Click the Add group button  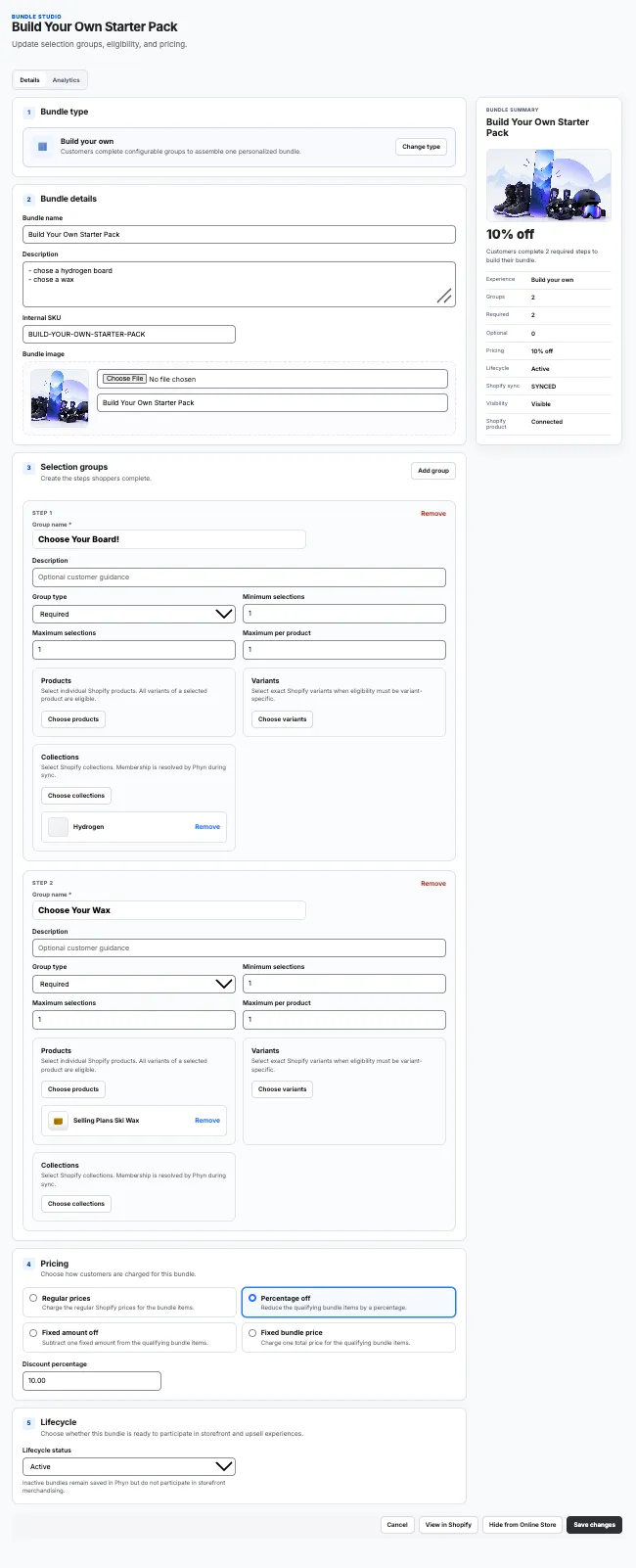pos(433,471)
